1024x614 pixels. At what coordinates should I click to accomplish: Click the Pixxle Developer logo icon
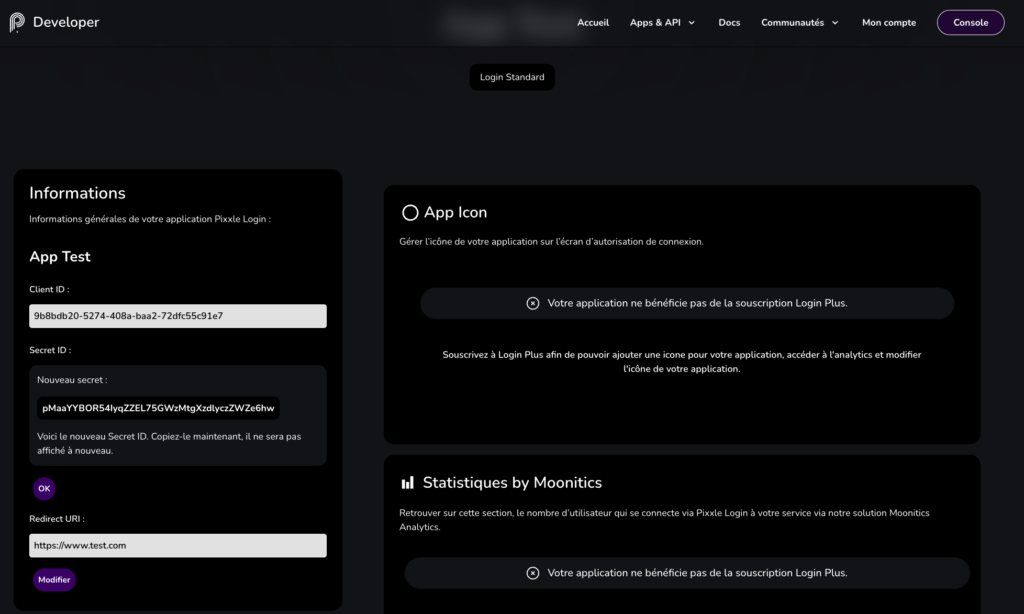[17, 22]
